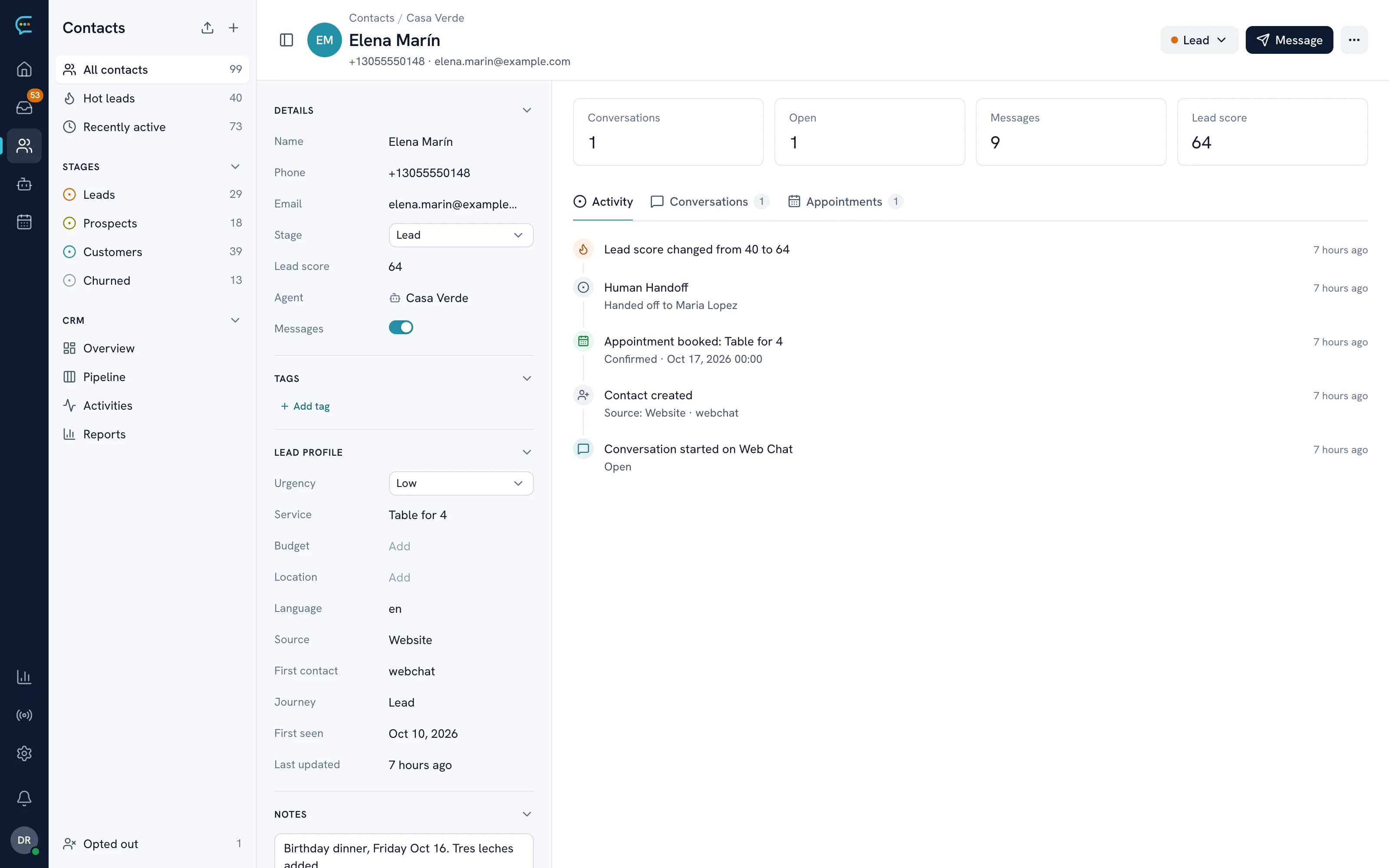Screen dimensions: 1389x868
Task: Open Reports in the CRM section
Action: (x=152, y=434)
